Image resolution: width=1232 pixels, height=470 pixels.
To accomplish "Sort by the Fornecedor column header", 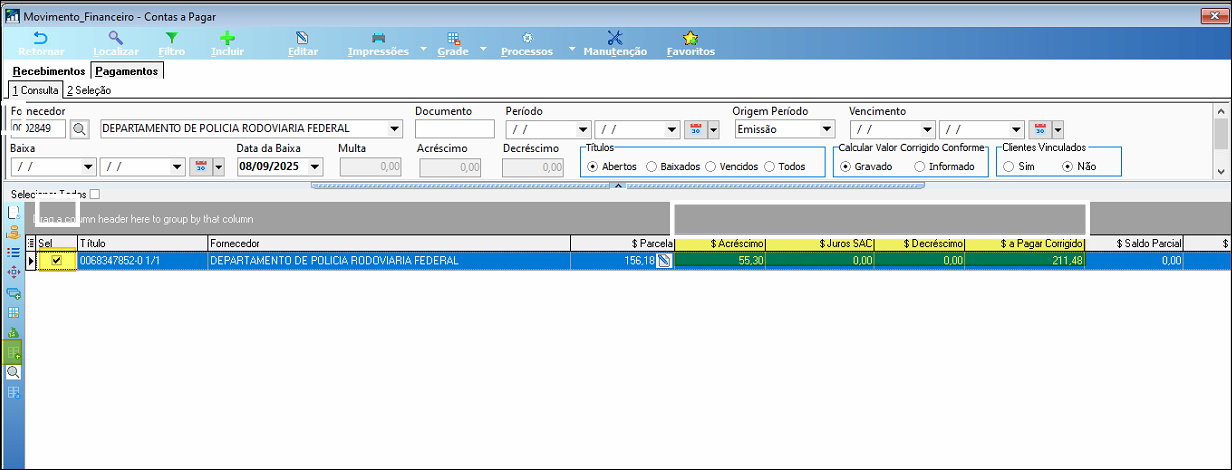I will (x=389, y=243).
